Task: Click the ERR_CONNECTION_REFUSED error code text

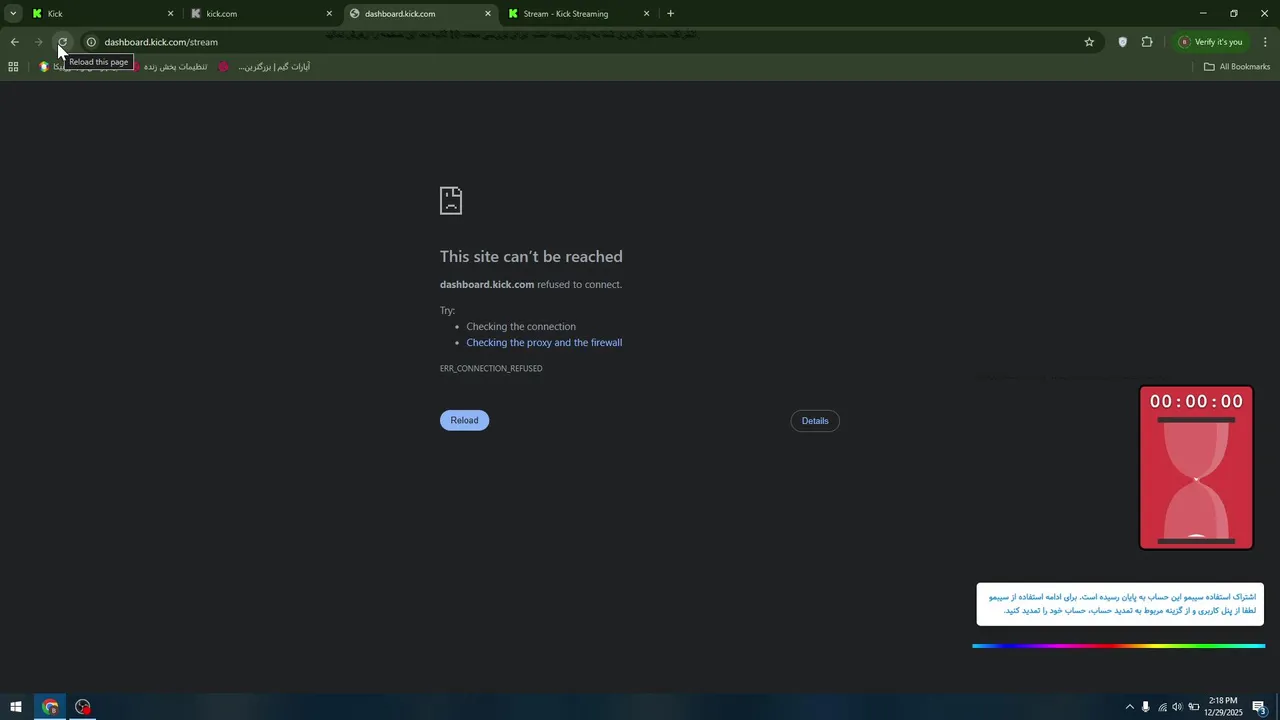Action: (491, 369)
